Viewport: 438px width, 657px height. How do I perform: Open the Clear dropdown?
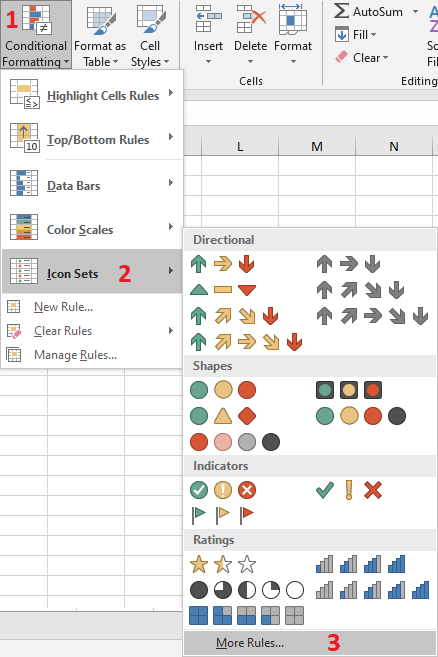[362, 57]
